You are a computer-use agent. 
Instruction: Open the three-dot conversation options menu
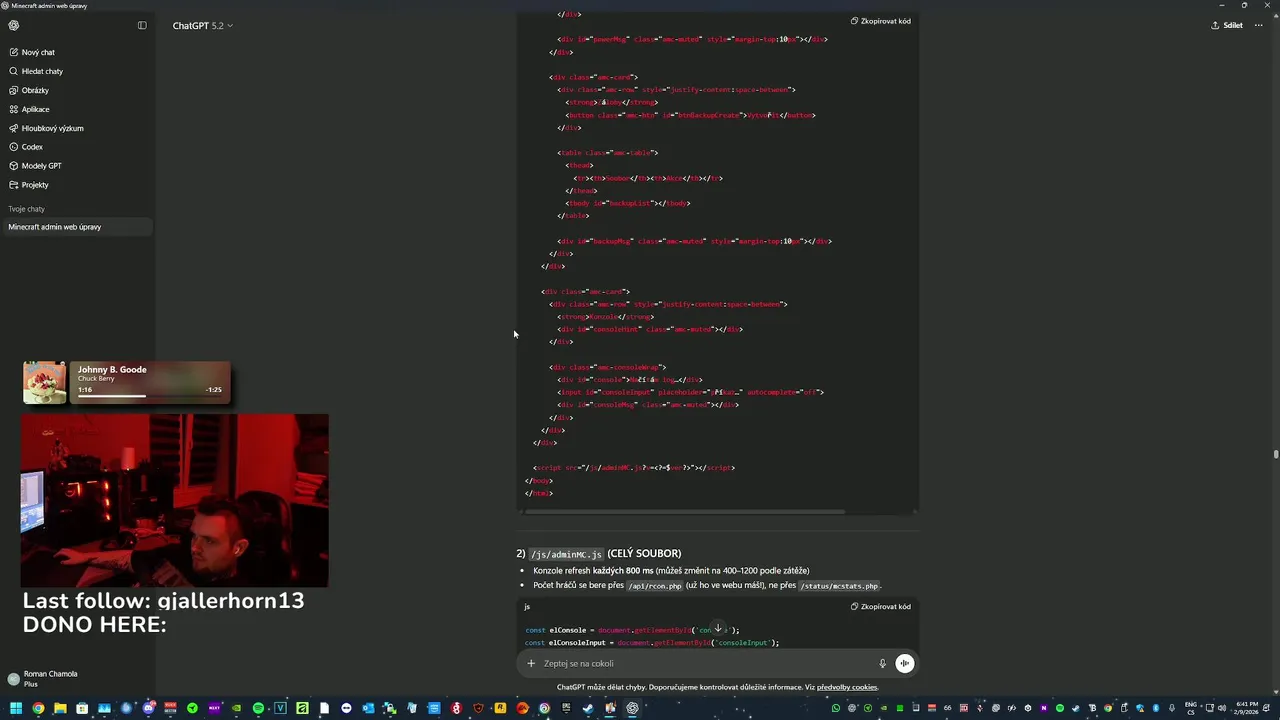click(1261, 25)
